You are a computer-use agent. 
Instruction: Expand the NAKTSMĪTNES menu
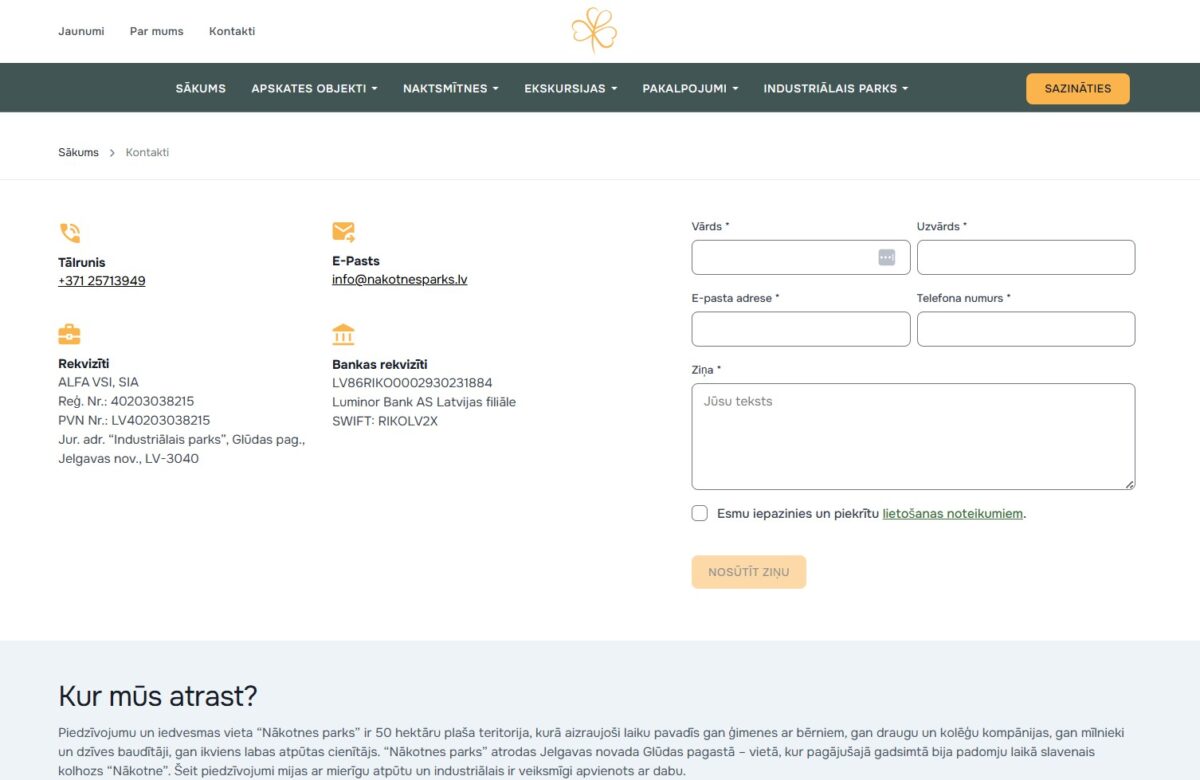point(450,88)
